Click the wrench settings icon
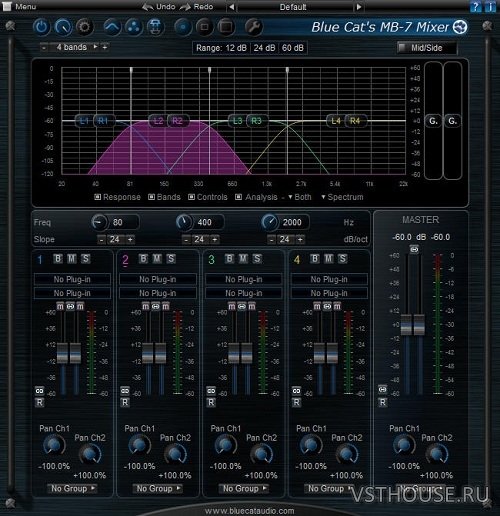The image size is (500, 516). pos(254,27)
